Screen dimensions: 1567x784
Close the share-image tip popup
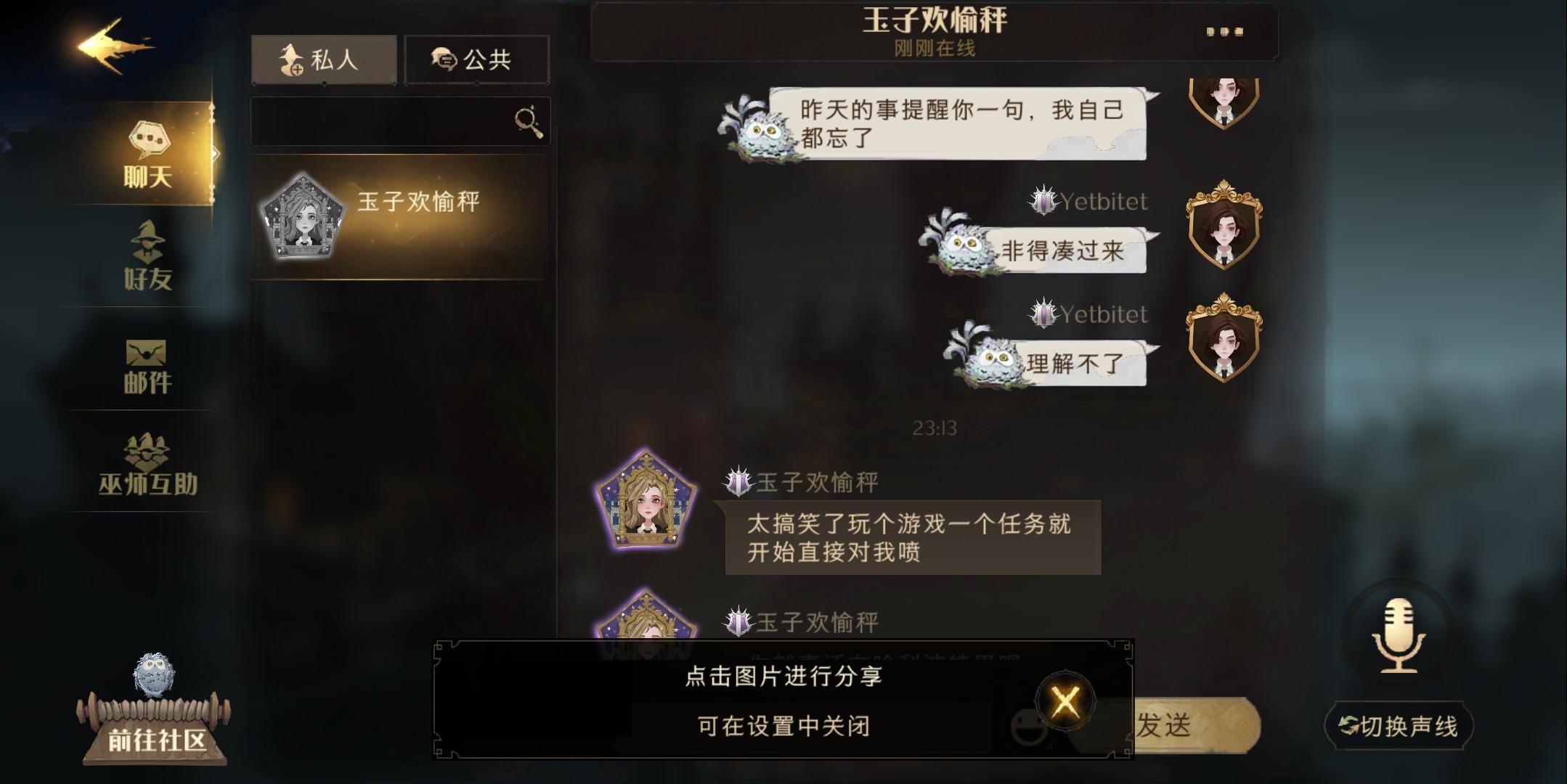1065,701
